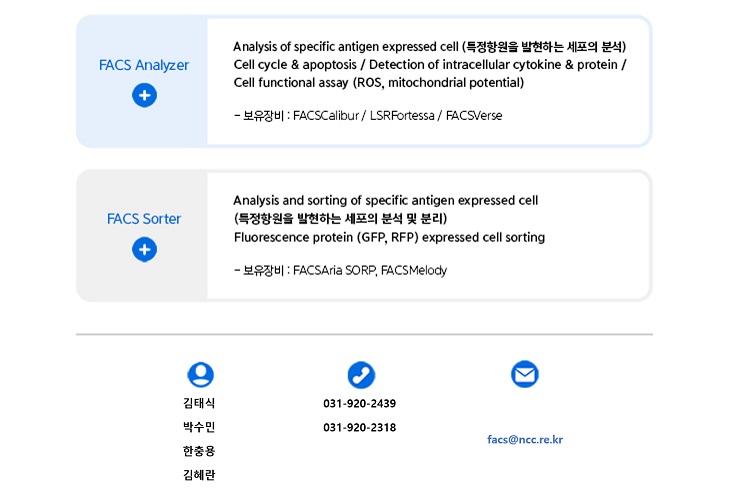This screenshot has height=488, width=729.
Task: Click the FACSCalibur / LSRFortessa equipment line
Action: 368,115
